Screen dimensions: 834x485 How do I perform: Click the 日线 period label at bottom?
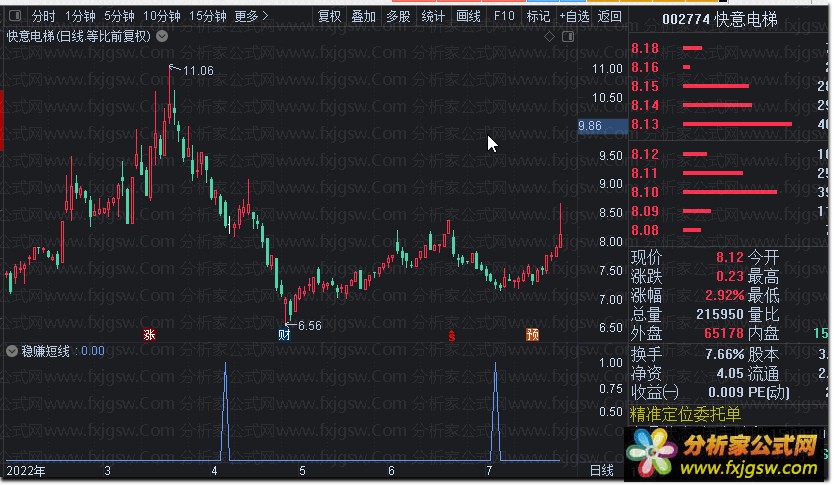602,471
